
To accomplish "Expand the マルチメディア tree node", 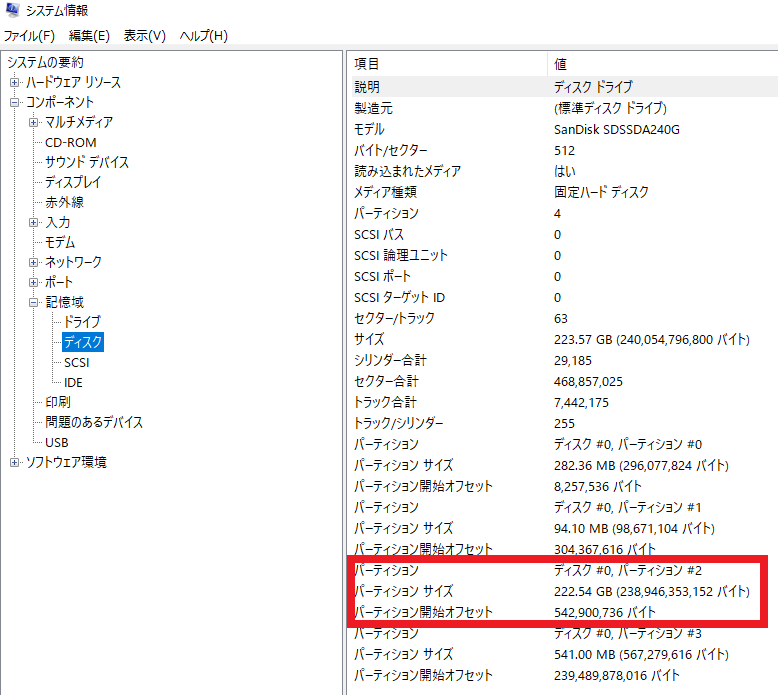I will pyautogui.click(x=34, y=123).
